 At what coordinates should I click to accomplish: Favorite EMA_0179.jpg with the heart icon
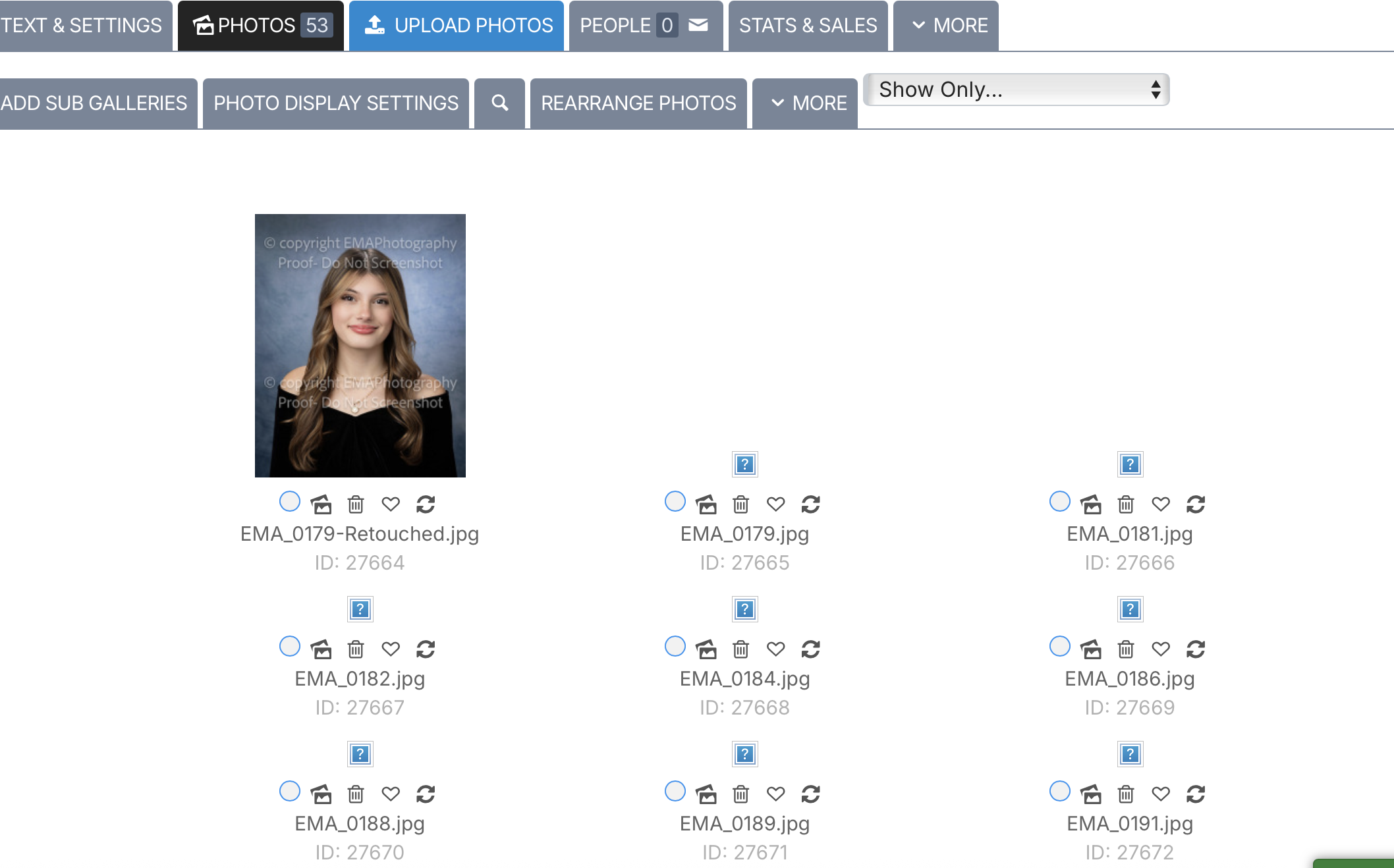pos(775,504)
